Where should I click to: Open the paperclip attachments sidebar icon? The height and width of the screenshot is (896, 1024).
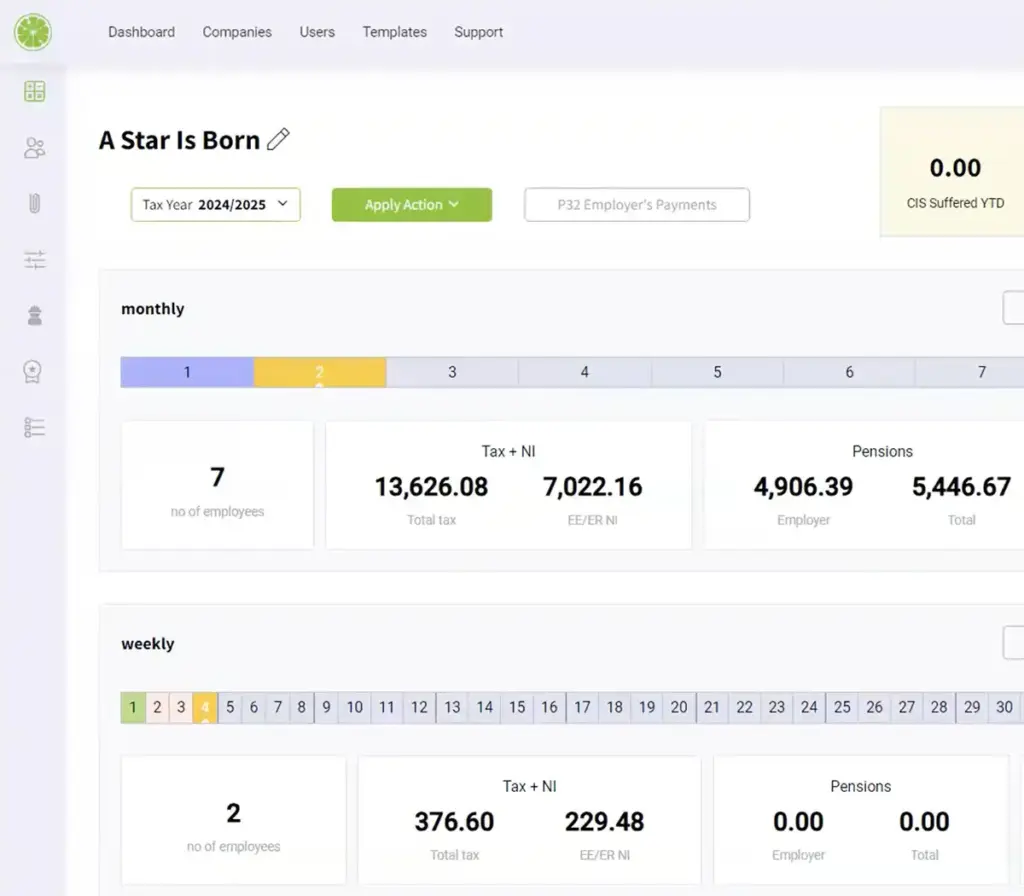click(x=35, y=204)
